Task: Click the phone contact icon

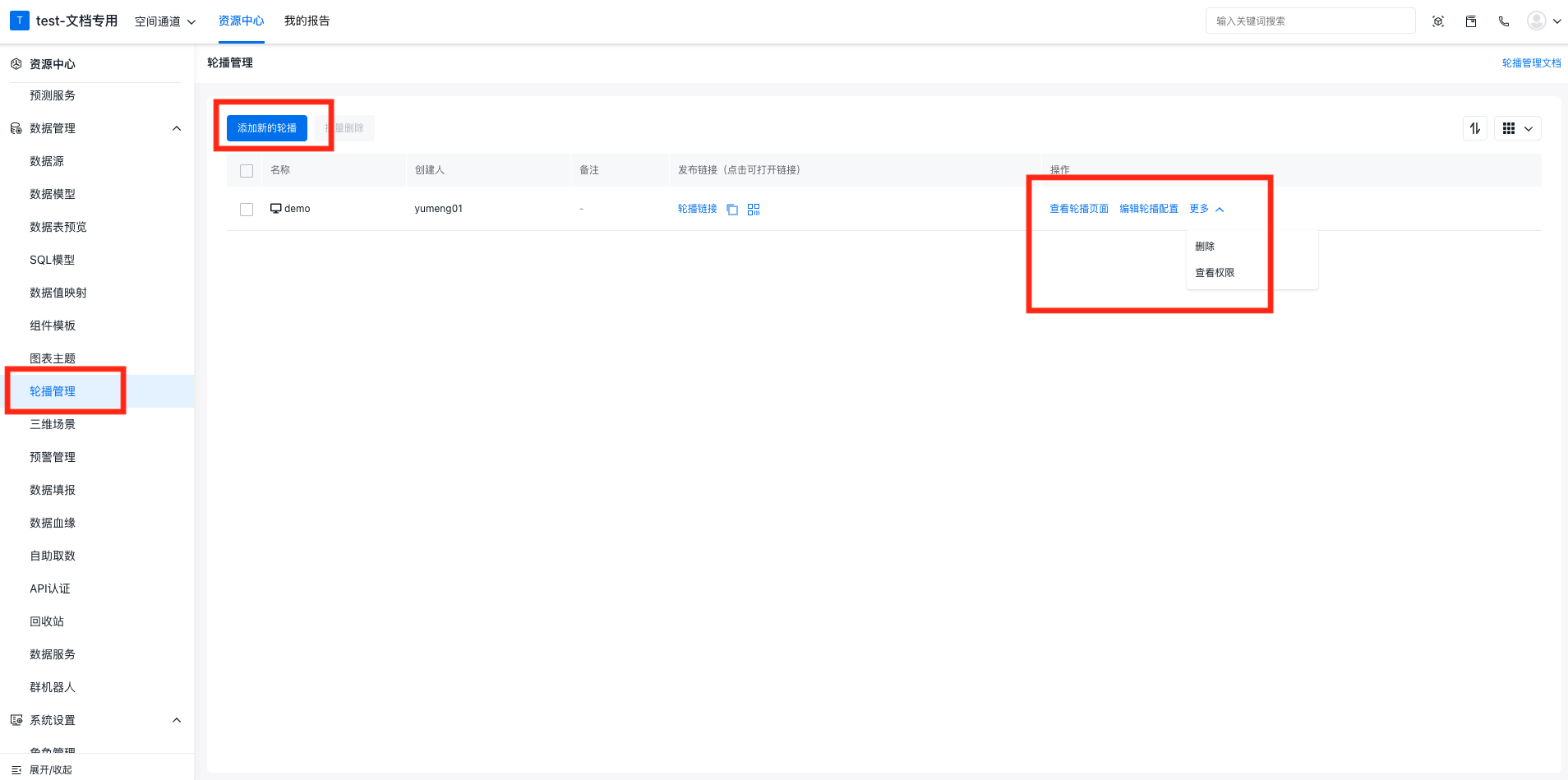Action: point(1504,21)
